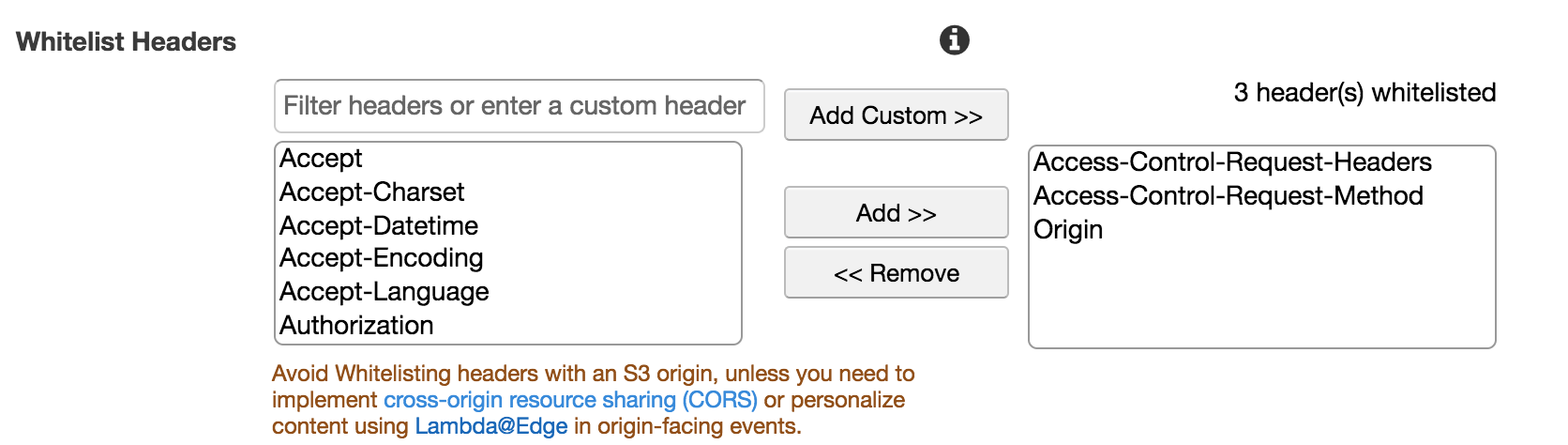This screenshot has height=445, width=1568.
Task: Click the 3 header(s) whitelisted count text
Action: coord(1364,92)
